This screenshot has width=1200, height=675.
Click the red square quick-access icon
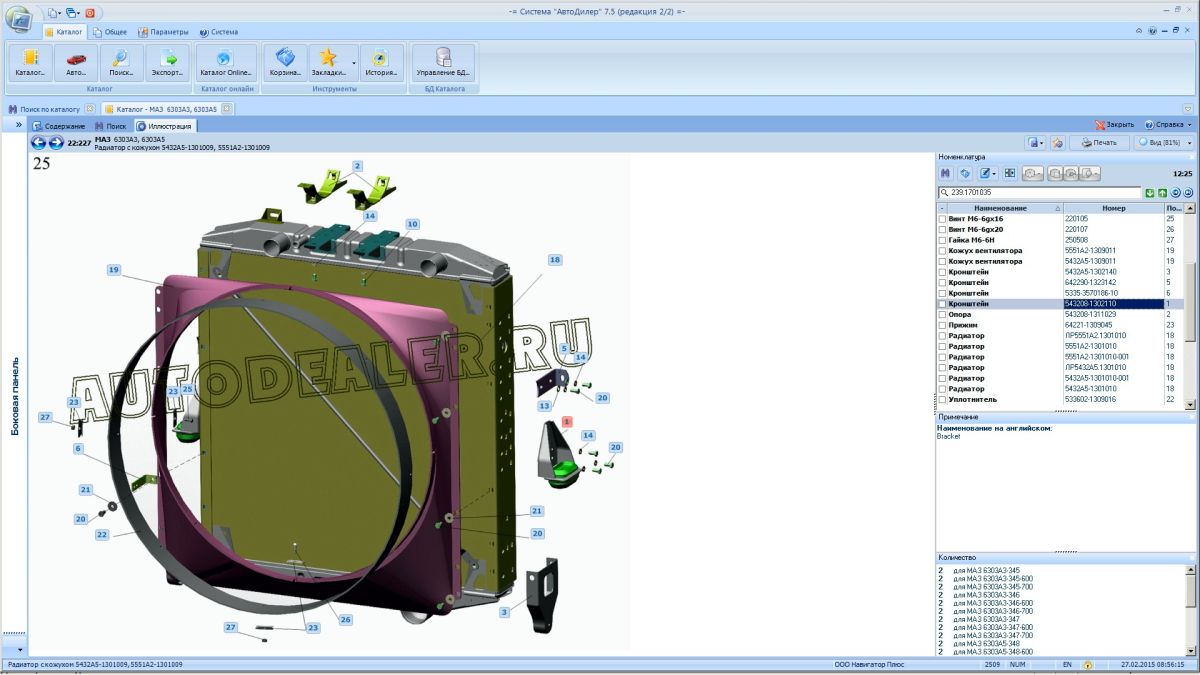click(90, 13)
